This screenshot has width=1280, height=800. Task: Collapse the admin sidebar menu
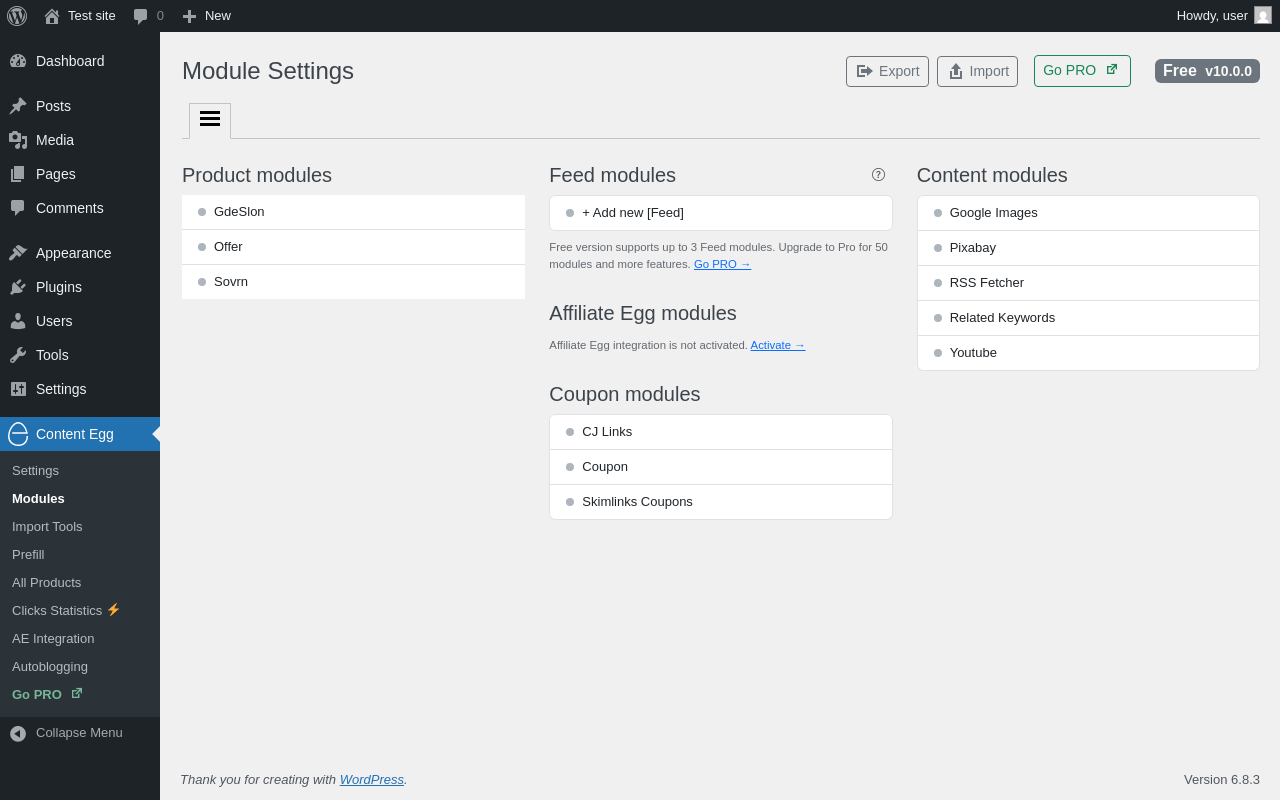point(66,733)
